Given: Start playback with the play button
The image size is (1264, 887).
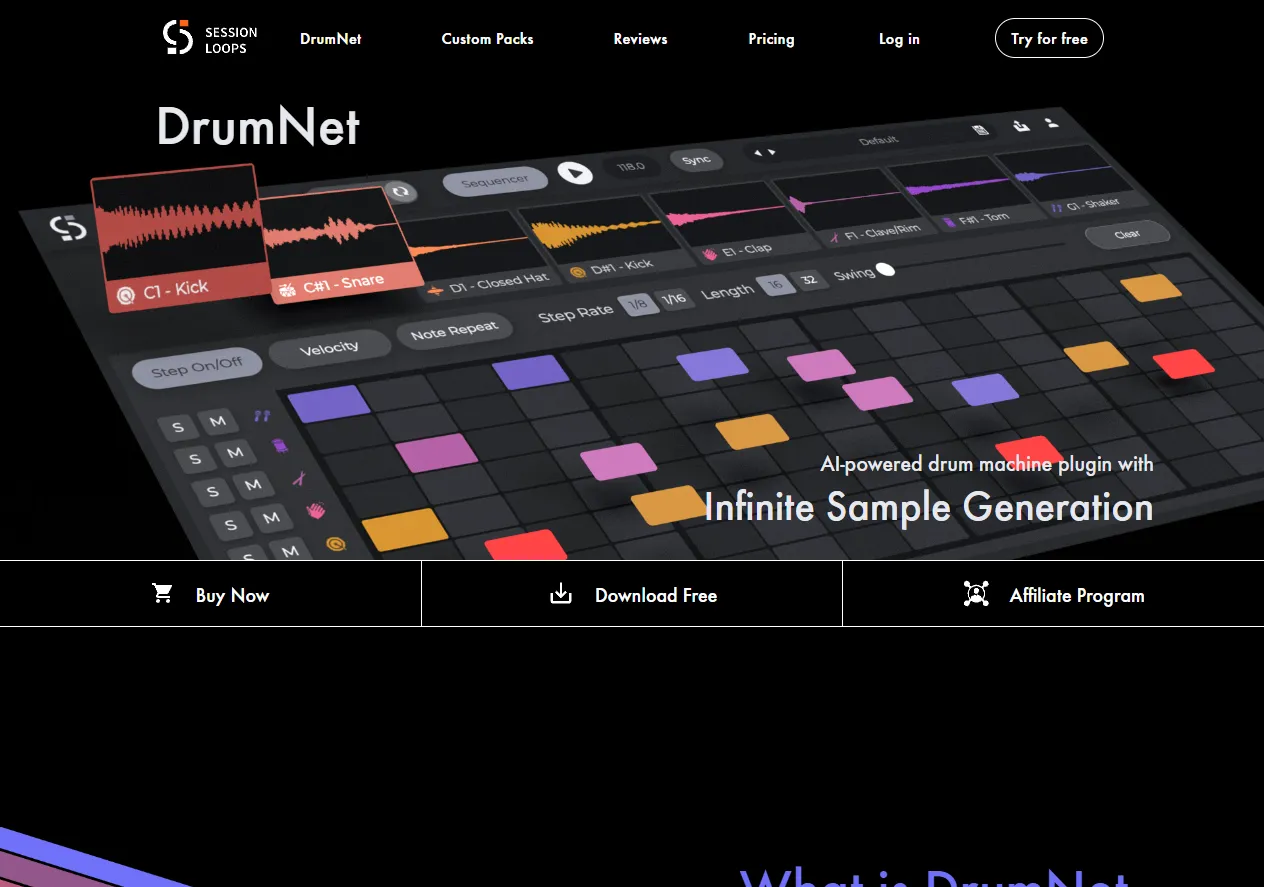Looking at the screenshot, I should (x=574, y=173).
